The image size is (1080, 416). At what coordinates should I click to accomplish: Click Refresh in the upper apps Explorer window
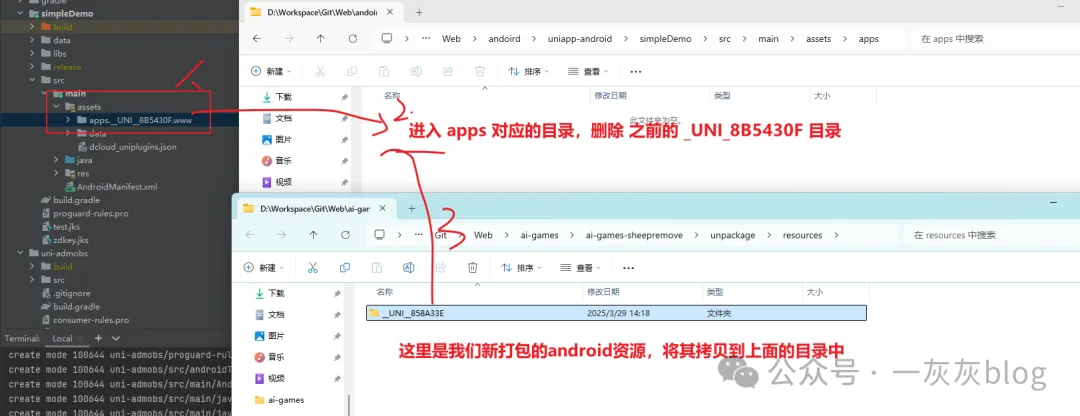click(x=352, y=39)
